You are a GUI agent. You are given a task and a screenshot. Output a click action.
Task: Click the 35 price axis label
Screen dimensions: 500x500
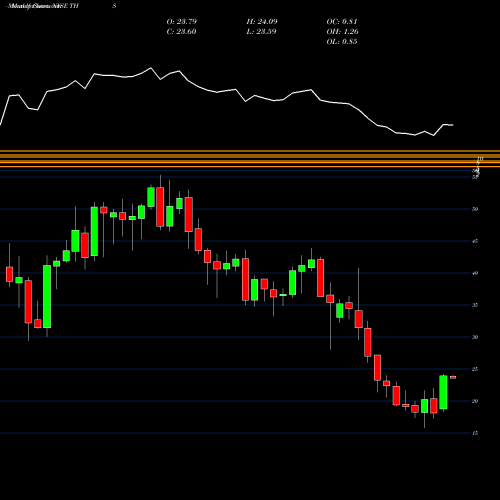pyautogui.click(x=475, y=305)
